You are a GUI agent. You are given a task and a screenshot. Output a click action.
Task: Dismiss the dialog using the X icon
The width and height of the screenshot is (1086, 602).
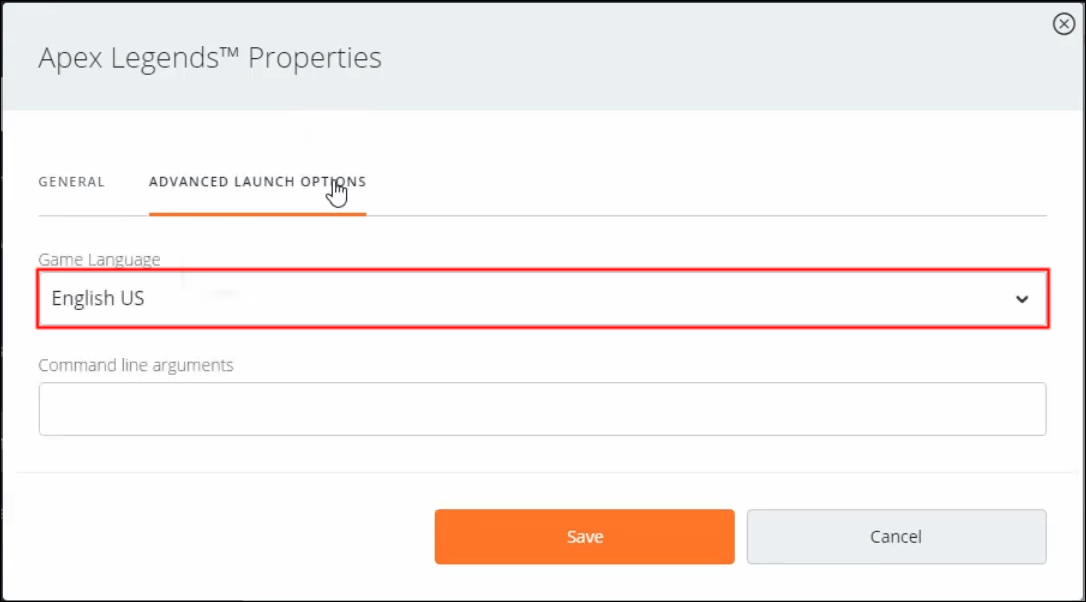click(1064, 24)
